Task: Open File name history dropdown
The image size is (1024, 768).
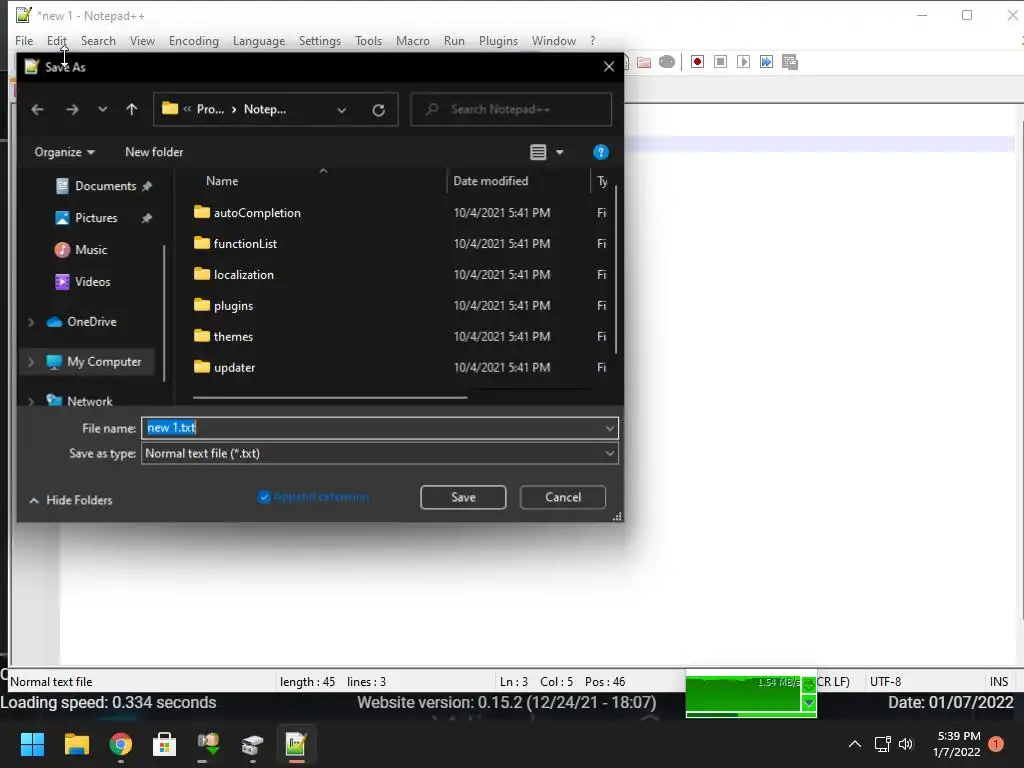Action: (x=609, y=428)
